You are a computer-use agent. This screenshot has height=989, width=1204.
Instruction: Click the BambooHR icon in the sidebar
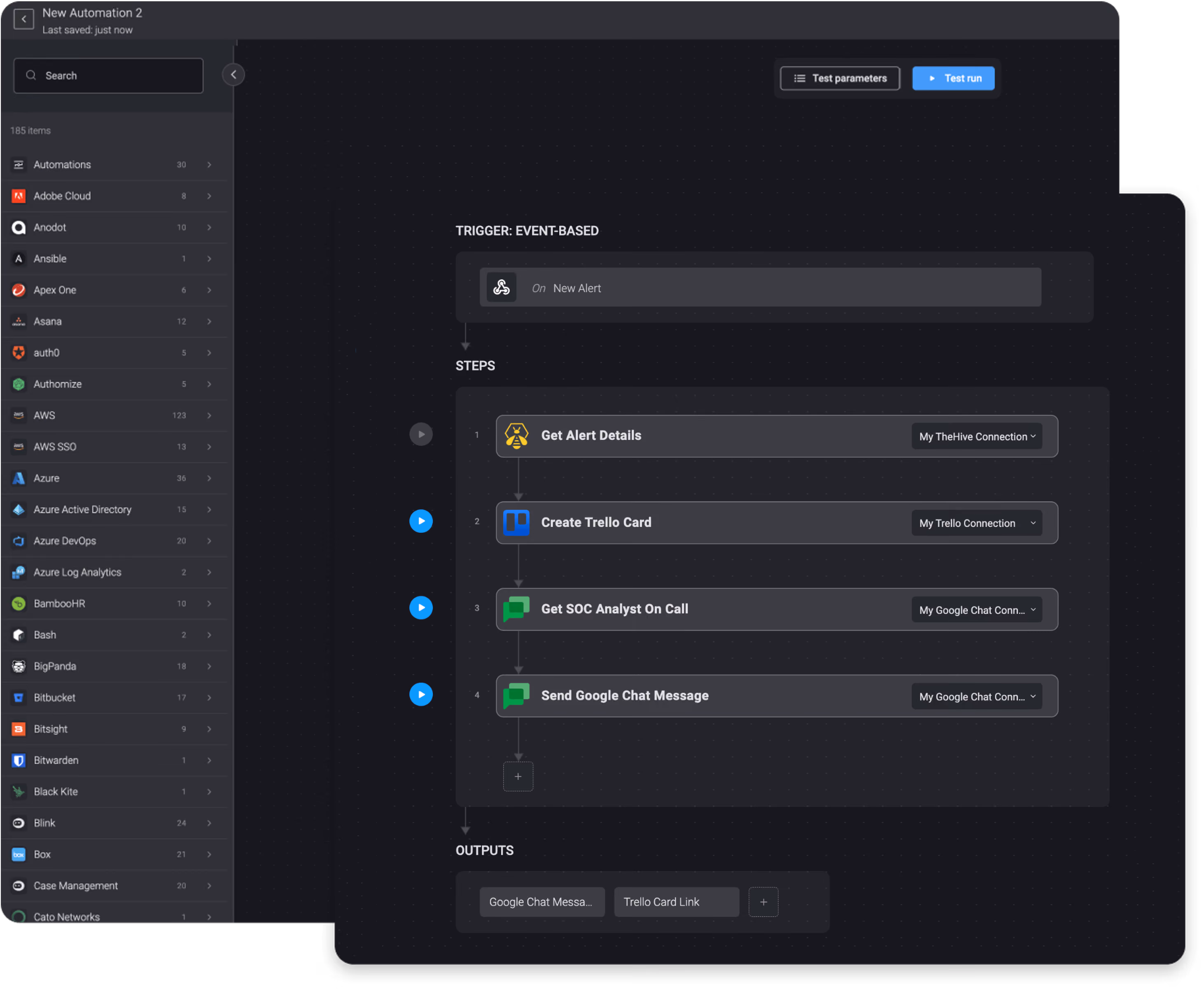point(19,603)
